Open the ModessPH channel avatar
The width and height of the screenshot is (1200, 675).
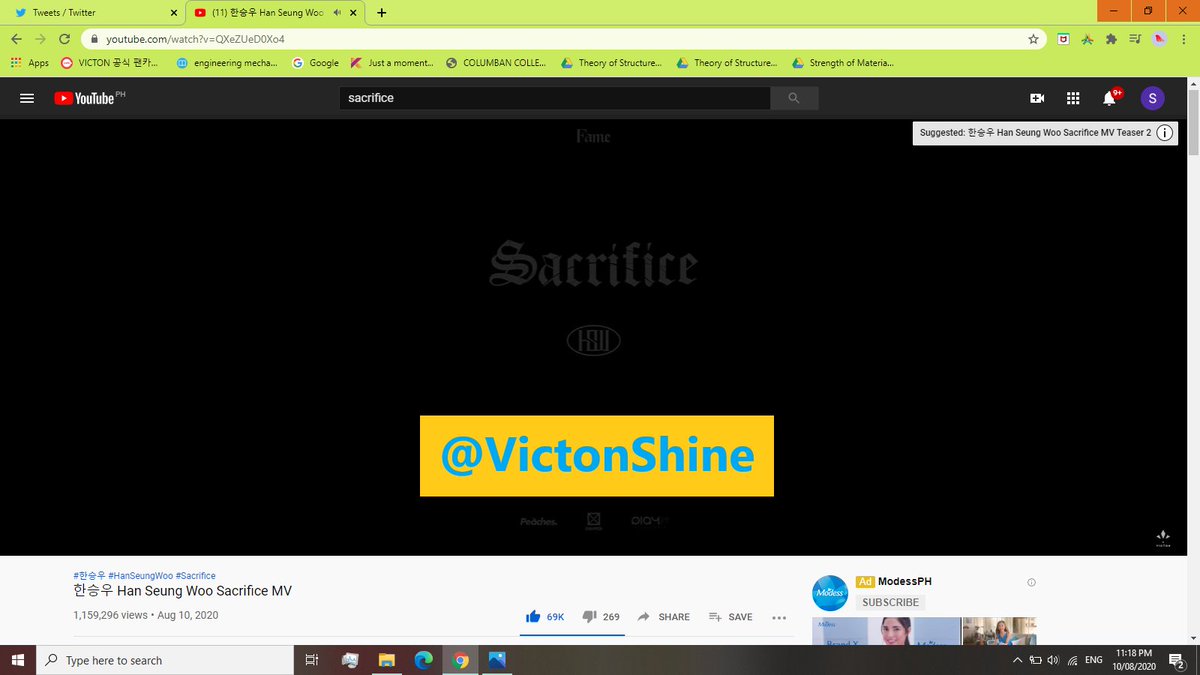830,593
